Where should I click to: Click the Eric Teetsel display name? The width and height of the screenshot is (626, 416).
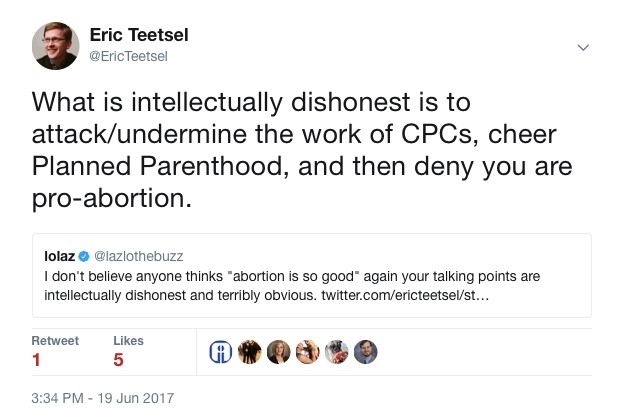tap(139, 35)
